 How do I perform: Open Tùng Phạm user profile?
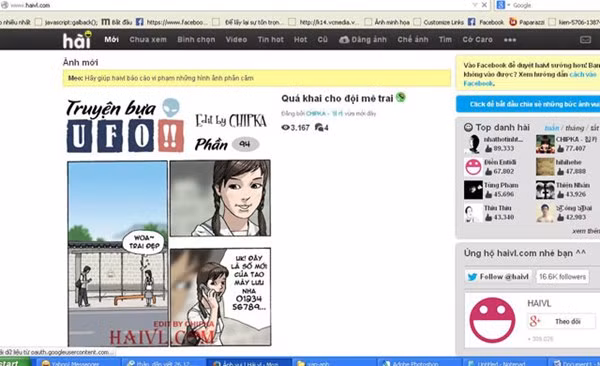point(501,185)
